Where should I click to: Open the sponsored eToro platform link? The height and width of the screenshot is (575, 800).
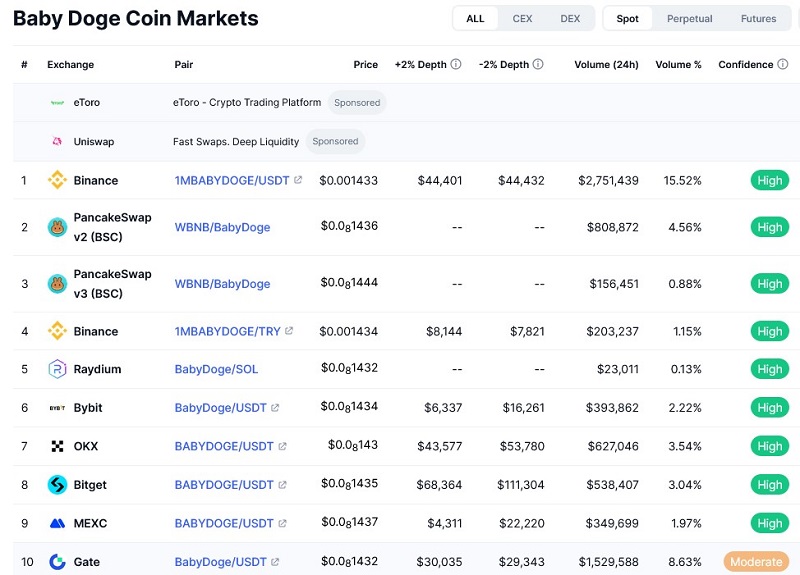(247, 102)
